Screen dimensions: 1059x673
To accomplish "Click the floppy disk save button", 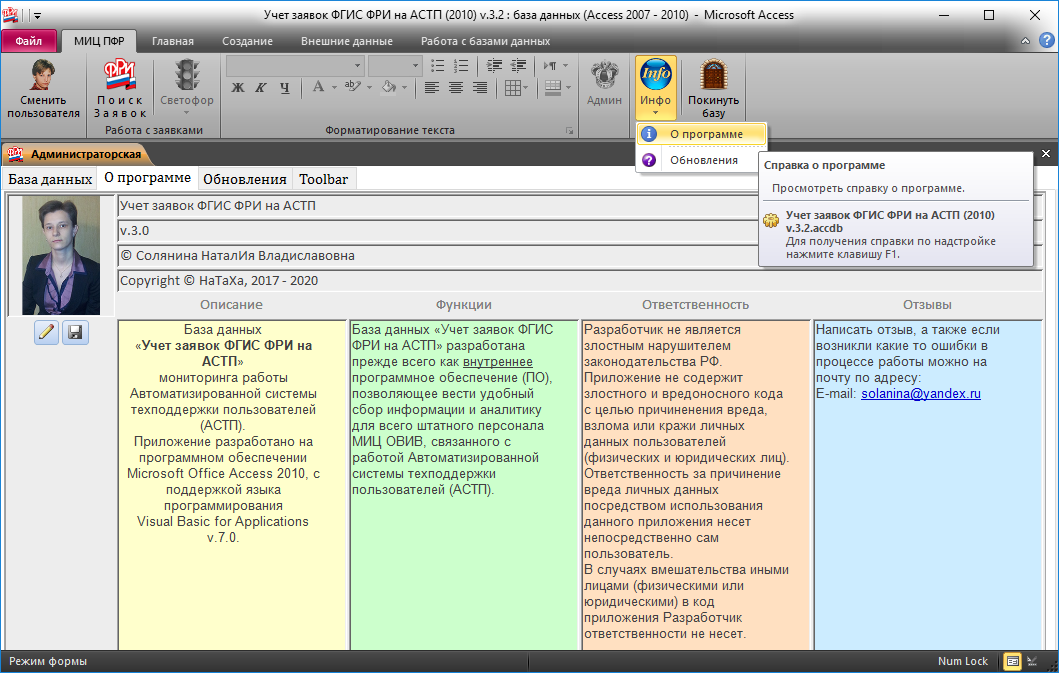I will [76, 333].
